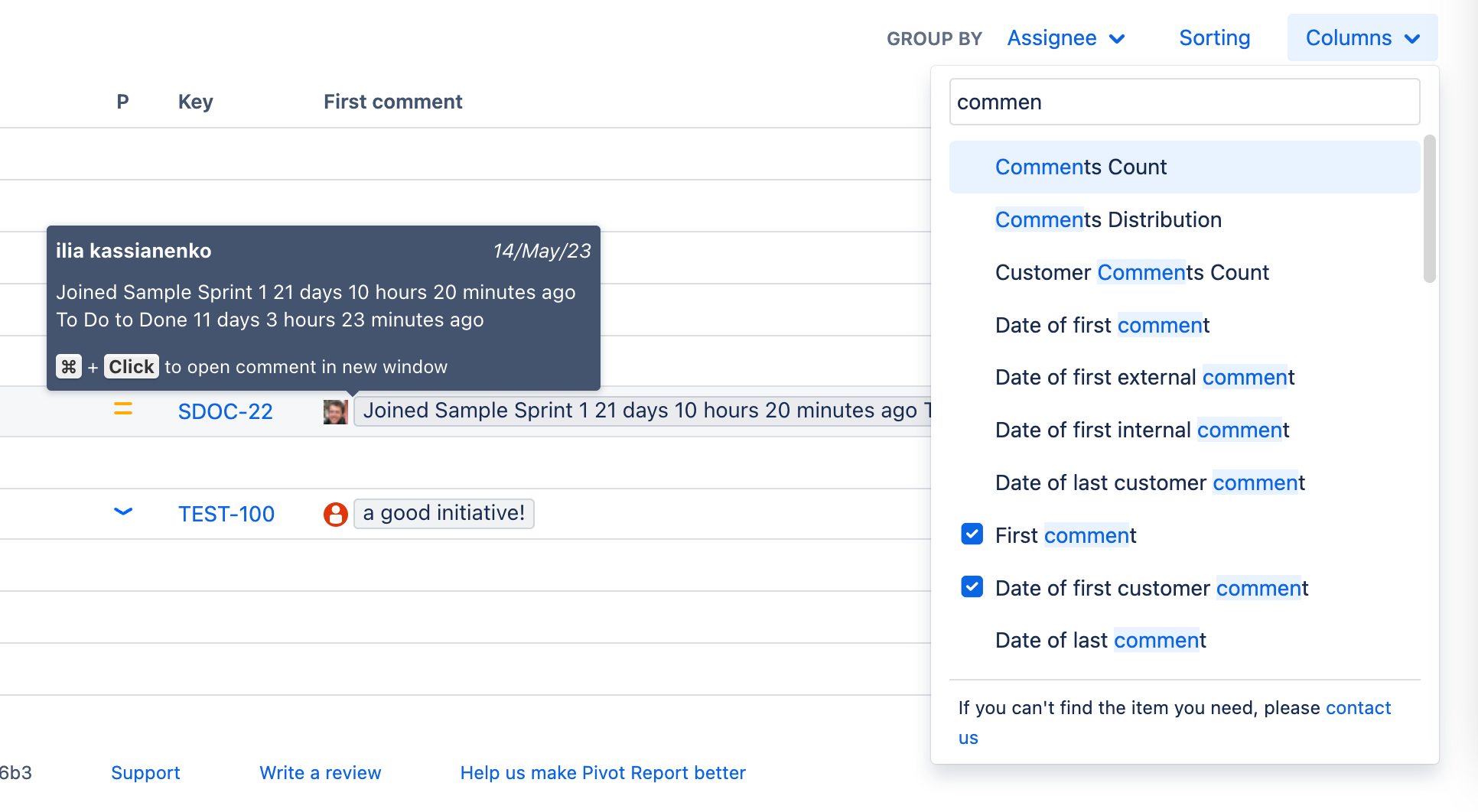
Task: Follow the contact us link
Action: (1358, 708)
